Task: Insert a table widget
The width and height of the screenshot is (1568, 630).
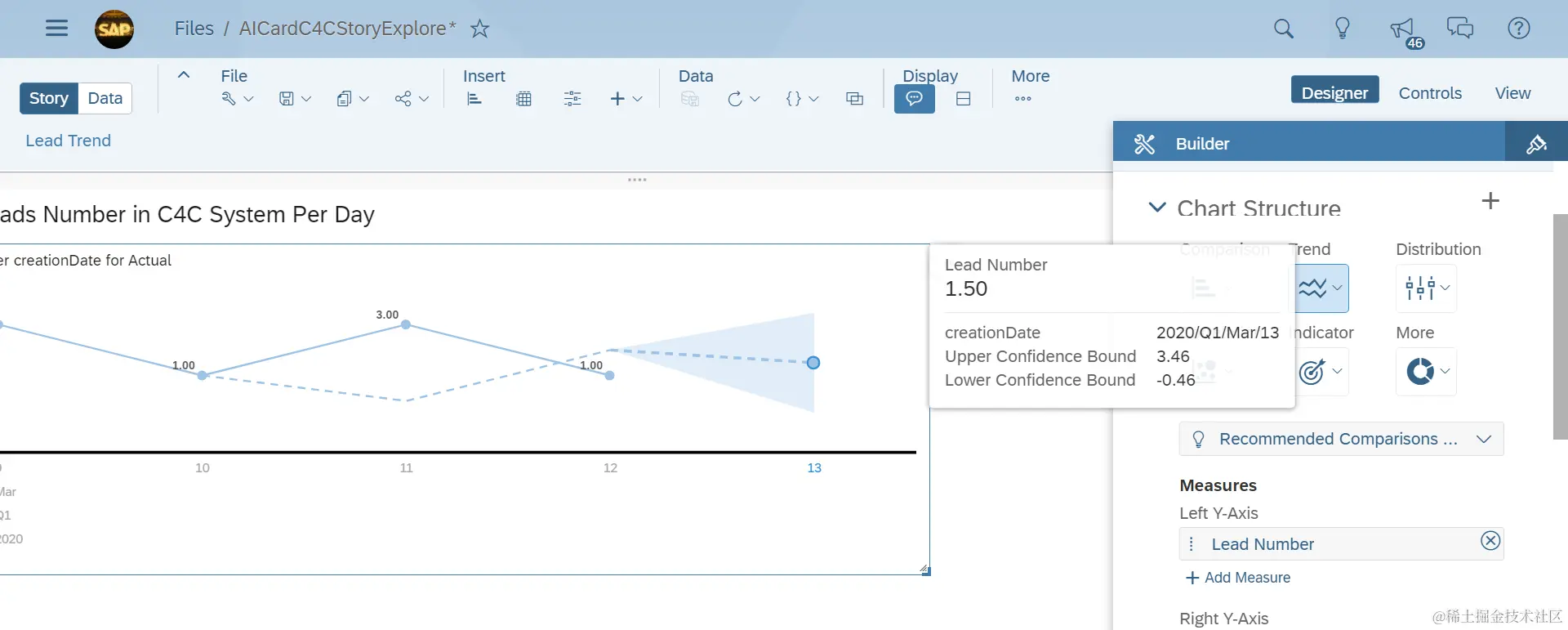Action: pos(524,99)
